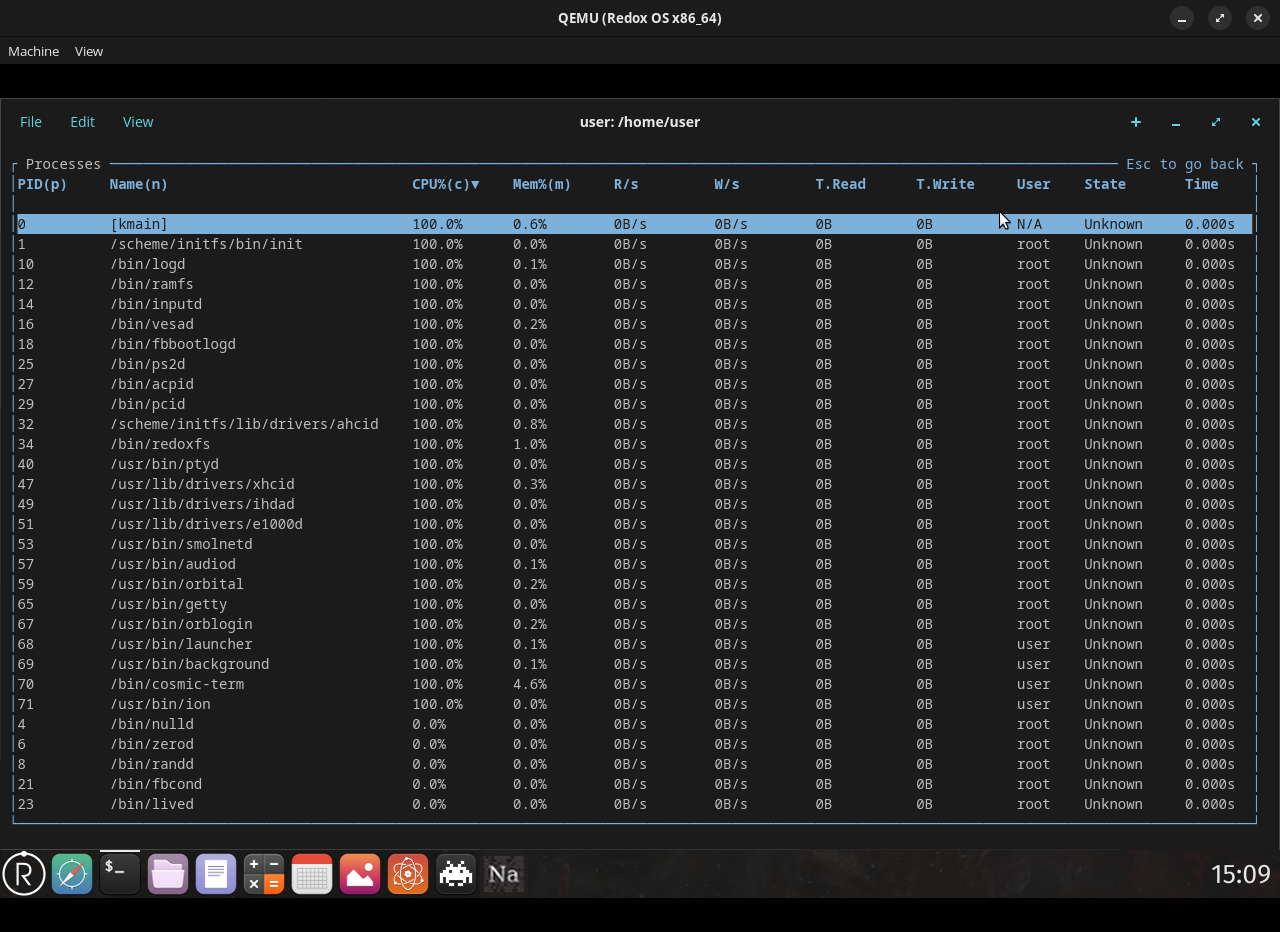Launch the space invaders game icon
1280x932 pixels.
pyautogui.click(x=456, y=874)
